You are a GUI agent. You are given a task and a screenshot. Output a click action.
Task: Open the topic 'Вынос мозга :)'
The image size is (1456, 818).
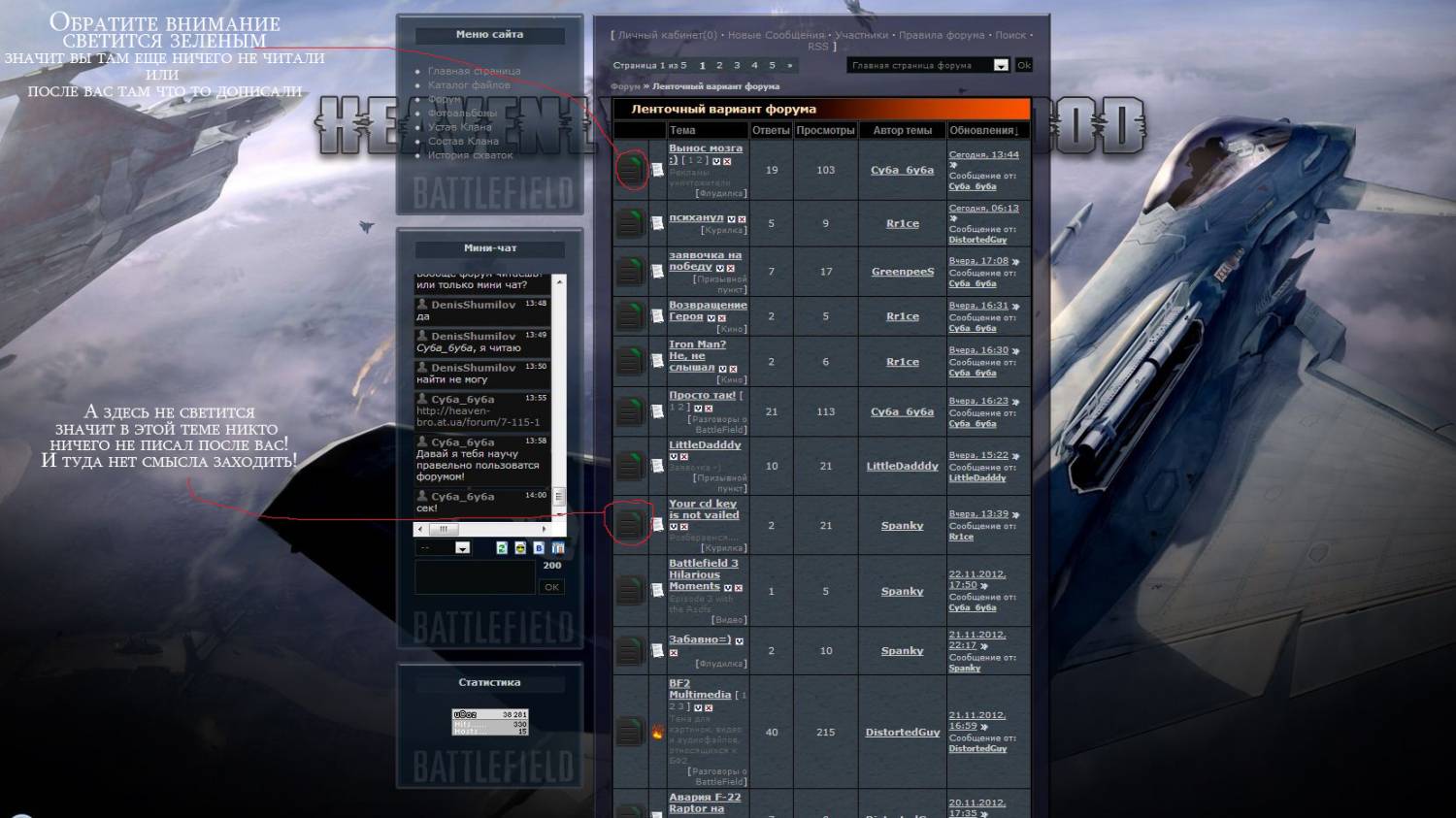click(x=706, y=153)
